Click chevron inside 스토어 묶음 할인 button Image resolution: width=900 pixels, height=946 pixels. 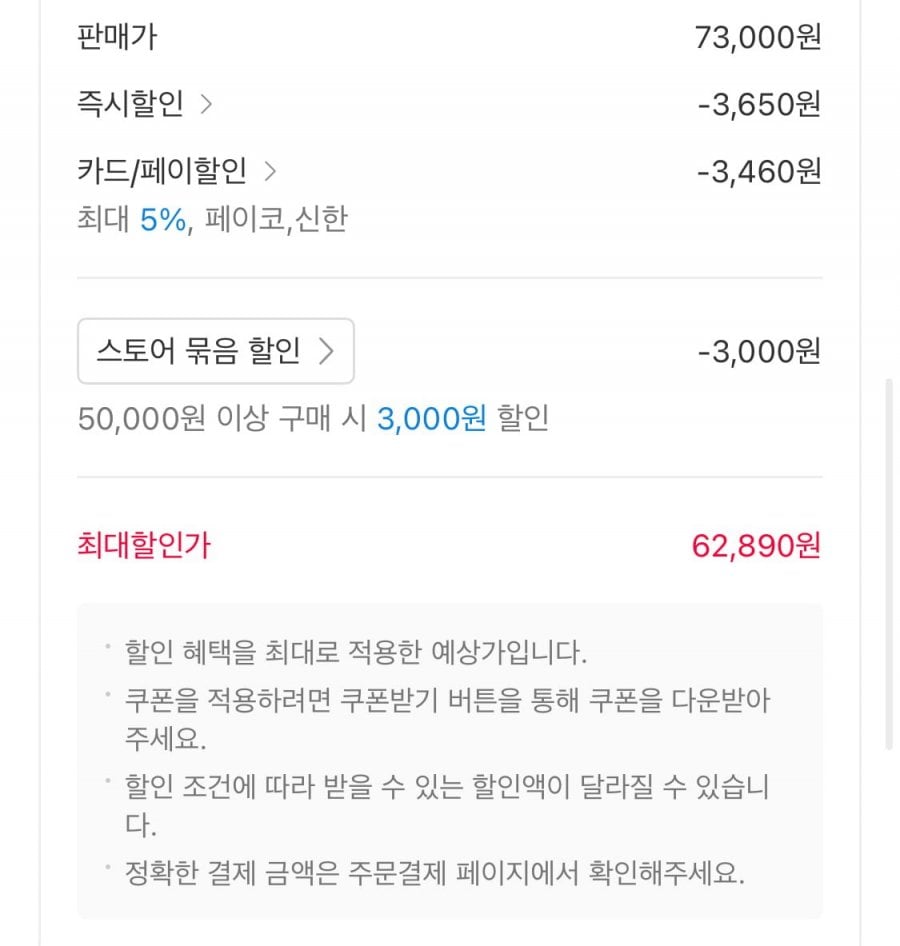[325, 351]
